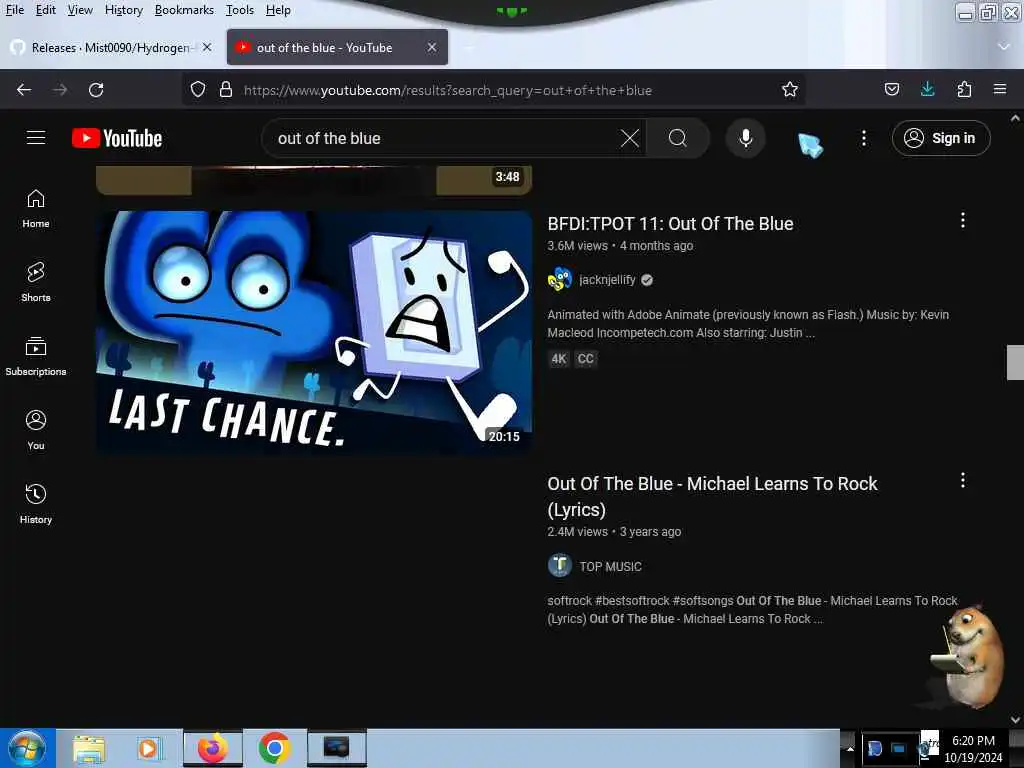Go back with browser back arrow
The height and width of the screenshot is (768, 1024).
24,90
